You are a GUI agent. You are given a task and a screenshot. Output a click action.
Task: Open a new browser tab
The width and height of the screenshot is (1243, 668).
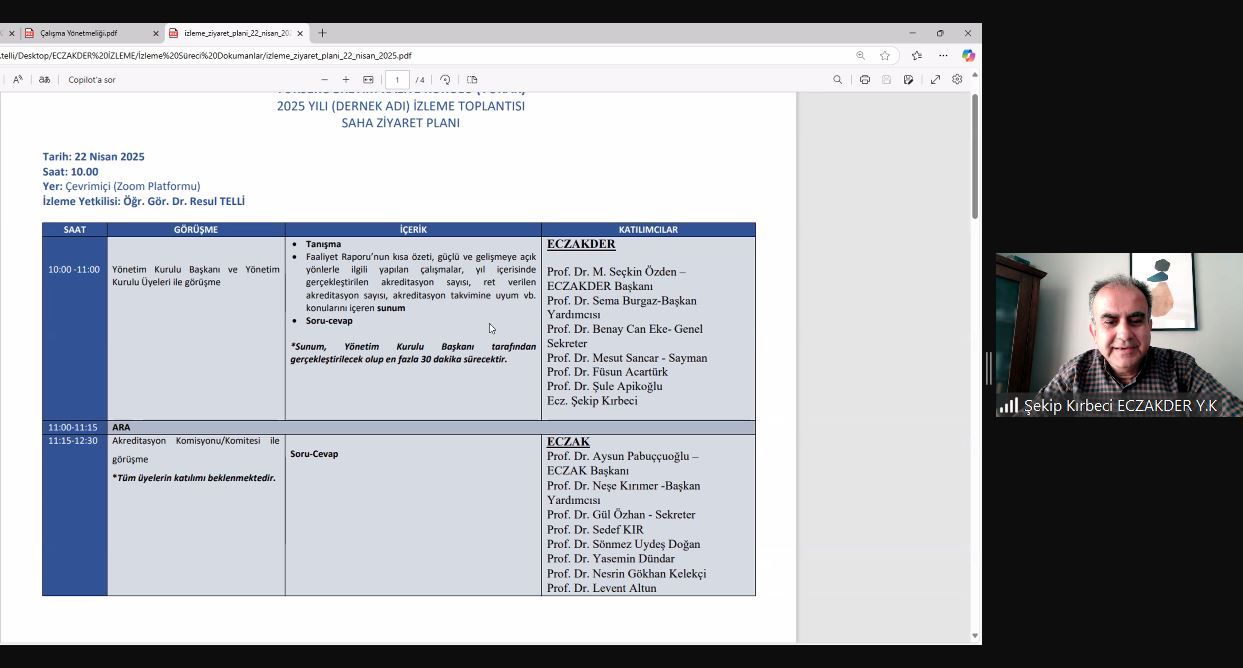[322, 33]
